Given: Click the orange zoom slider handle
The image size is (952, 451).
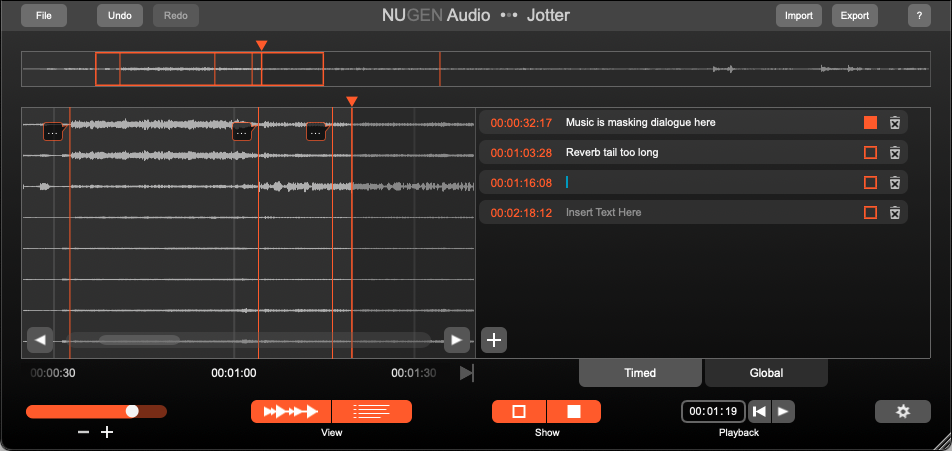Looking at the screenshot, I should 132,411.
